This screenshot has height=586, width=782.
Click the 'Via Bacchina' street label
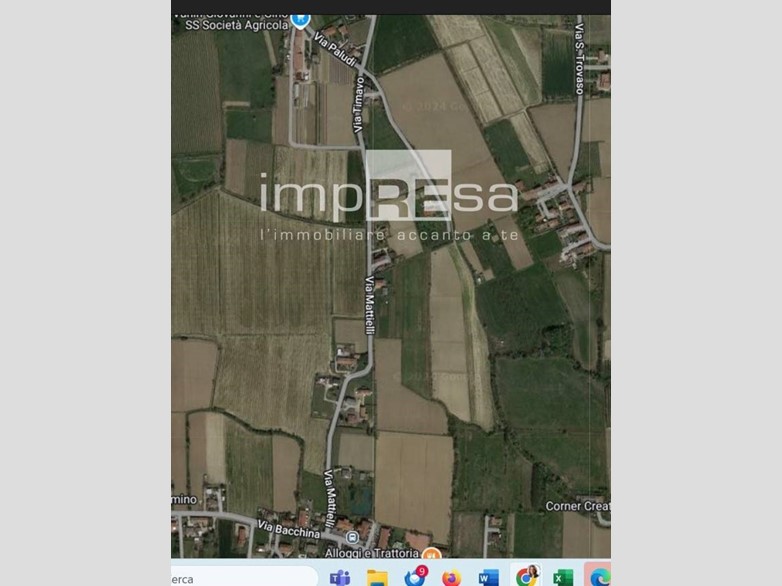pyautogui.click(x=289, y=530)
